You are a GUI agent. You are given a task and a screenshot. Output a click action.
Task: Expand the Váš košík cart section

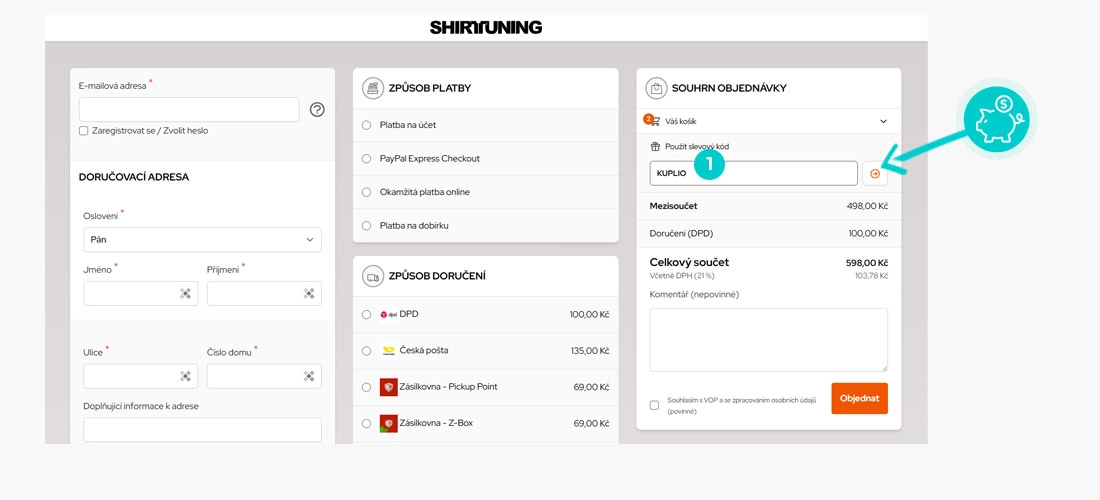click(769, 121)
